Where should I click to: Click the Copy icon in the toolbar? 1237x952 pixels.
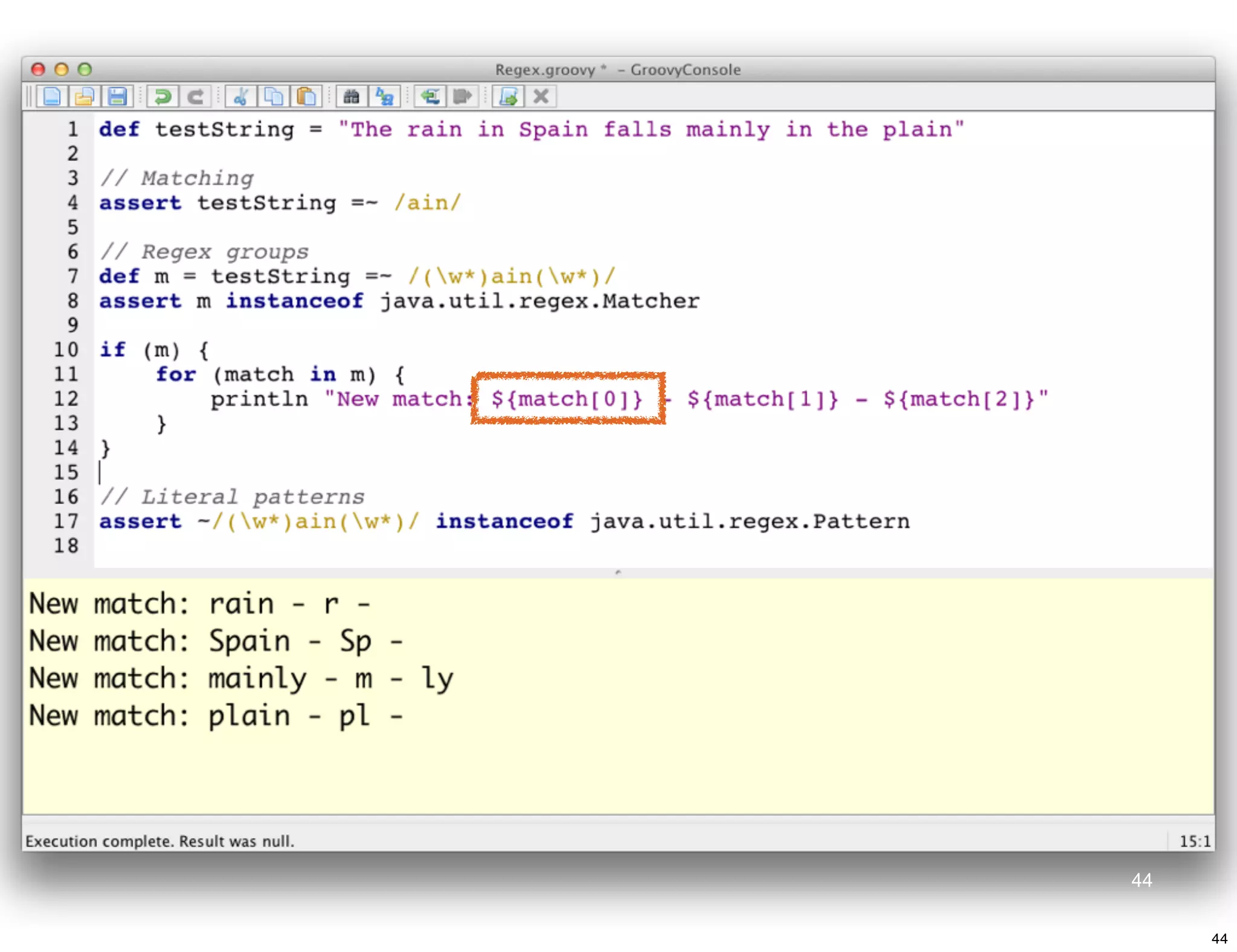(274, 97)
